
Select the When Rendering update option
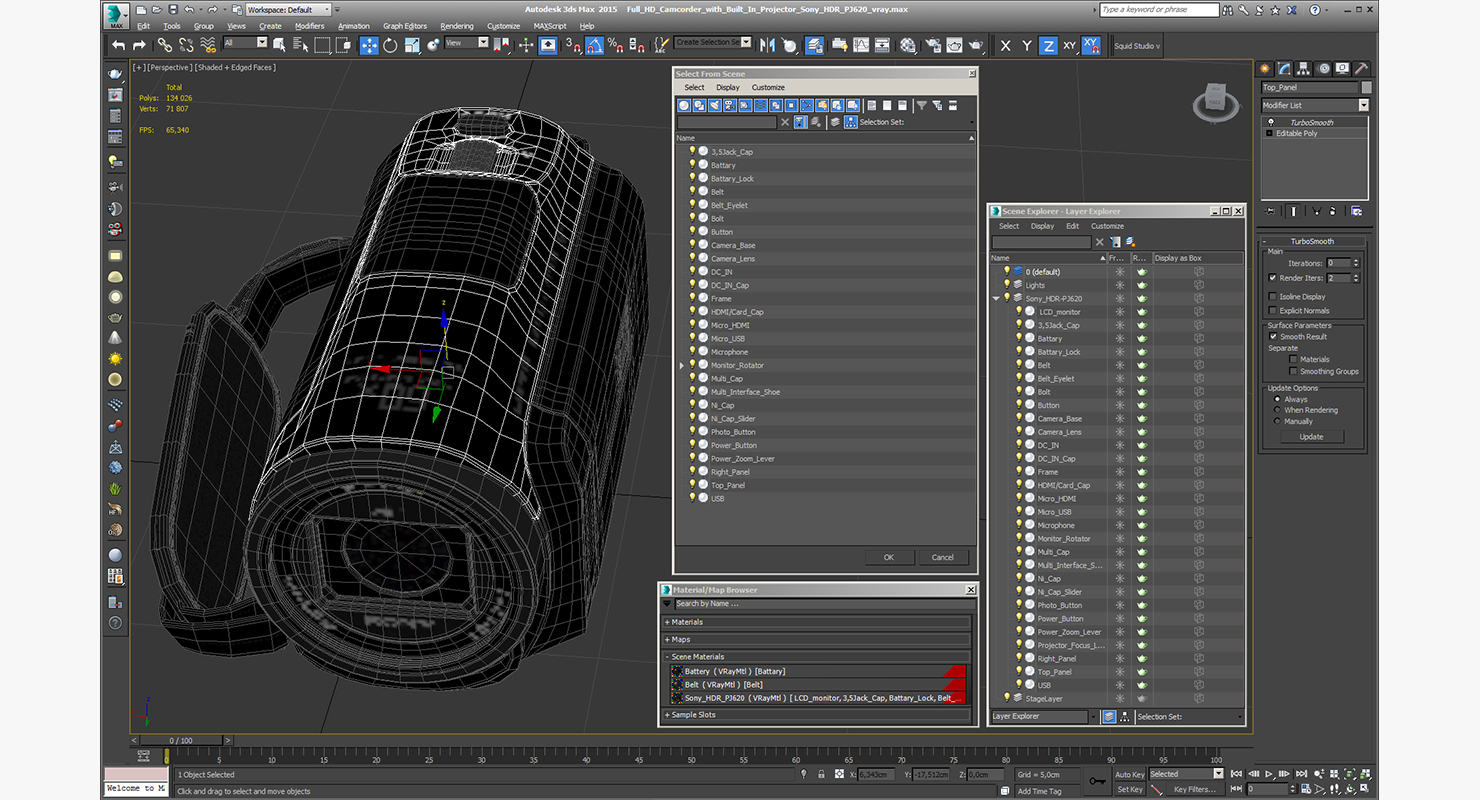1277,410
